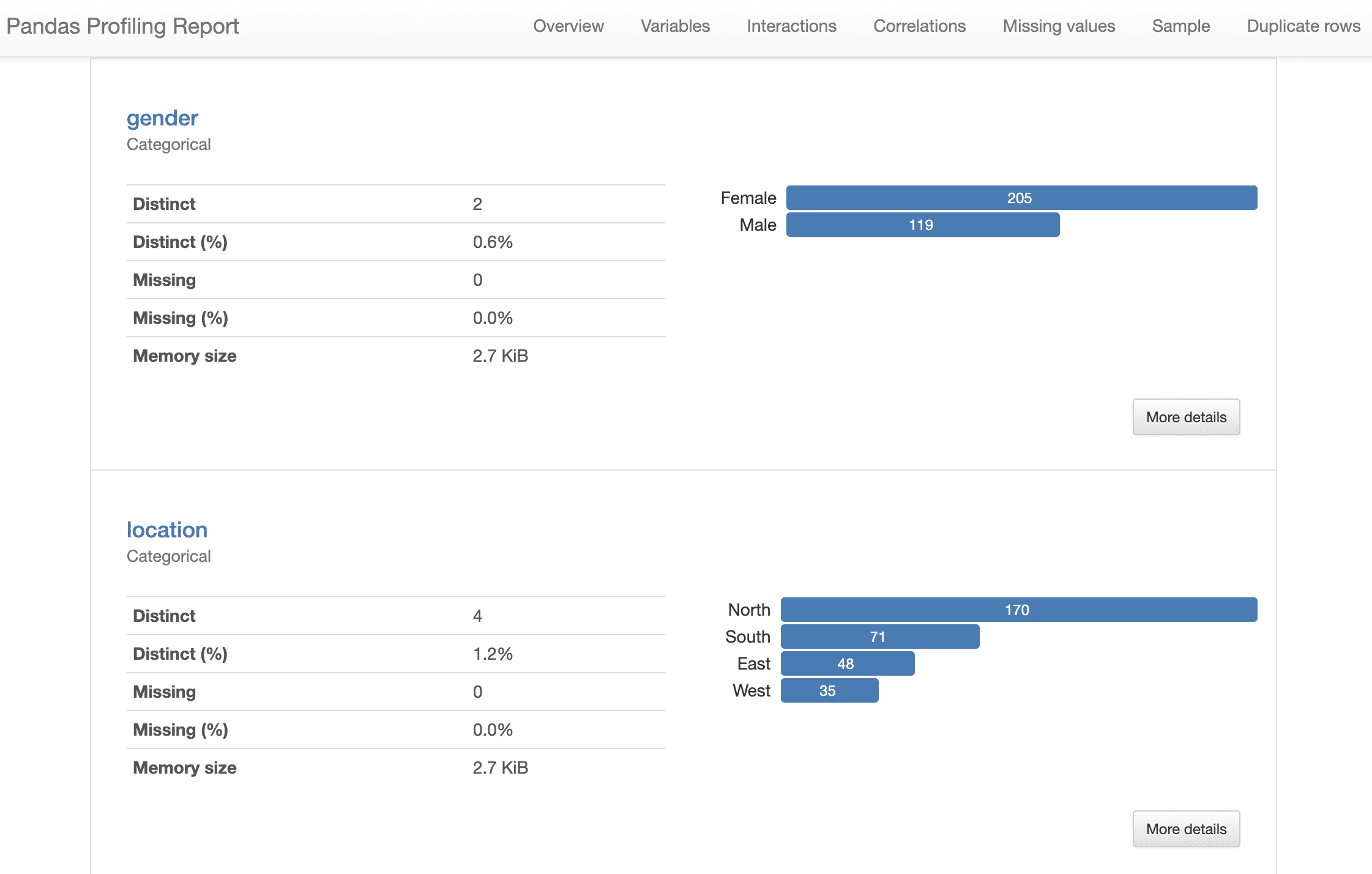Click the North bar in location chart
Viewport: 1372px width, 874px height.
pyautogui.click(x=1018, y=610)
